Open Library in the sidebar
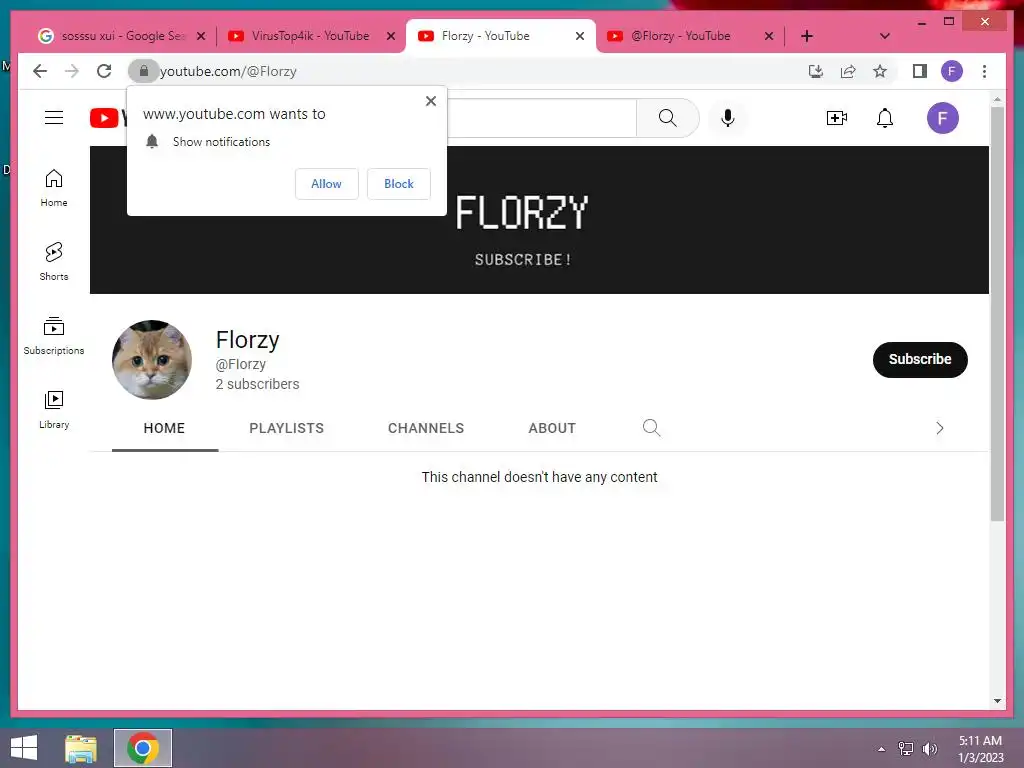 pyautogui.click(x=54, y=409)
